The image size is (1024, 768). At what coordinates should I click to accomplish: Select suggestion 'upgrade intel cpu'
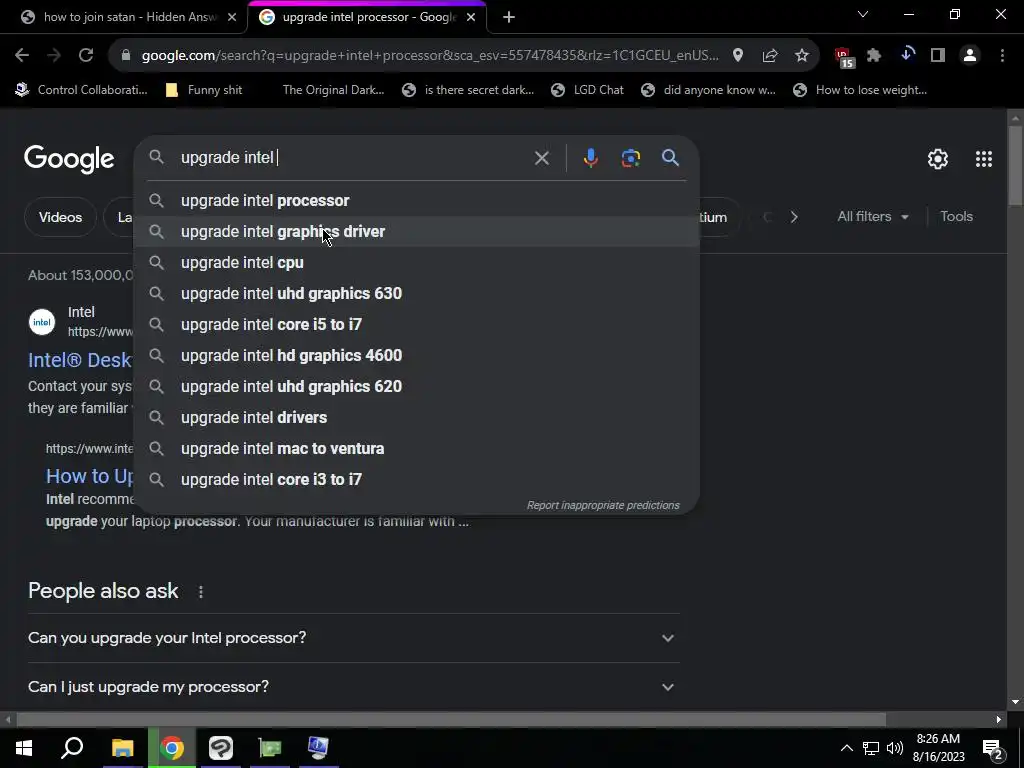[417, 263]
